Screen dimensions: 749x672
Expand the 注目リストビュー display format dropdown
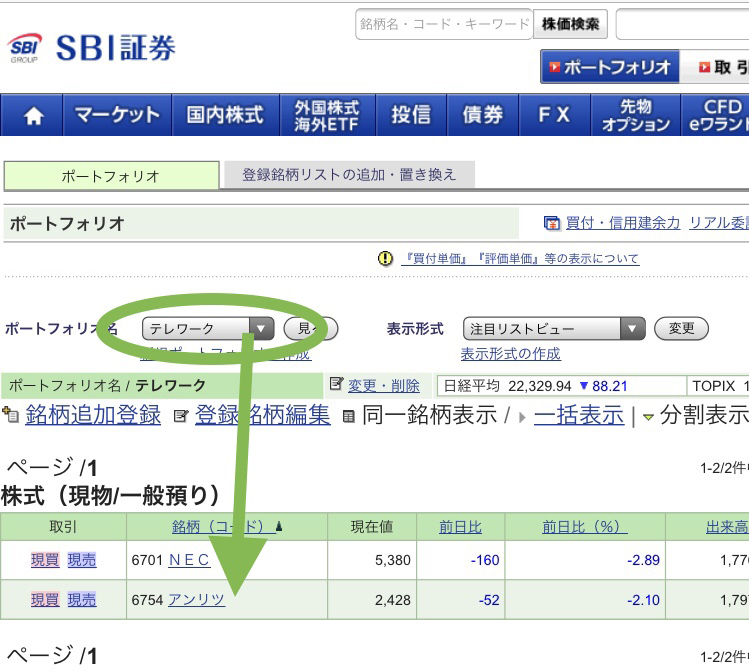click(x=554, y=329)
